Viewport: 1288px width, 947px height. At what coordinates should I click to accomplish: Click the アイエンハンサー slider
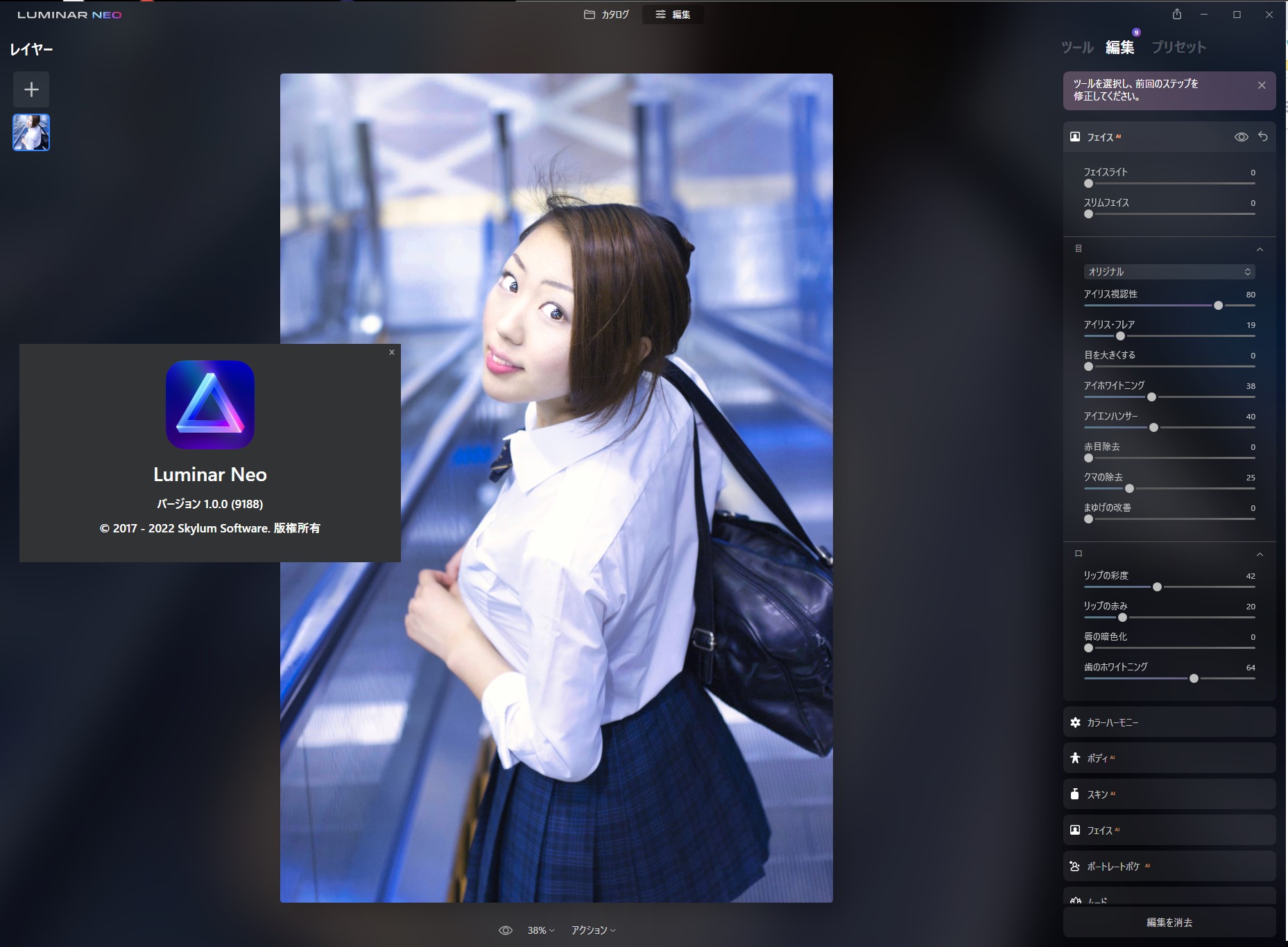[x=1169, y=428]
